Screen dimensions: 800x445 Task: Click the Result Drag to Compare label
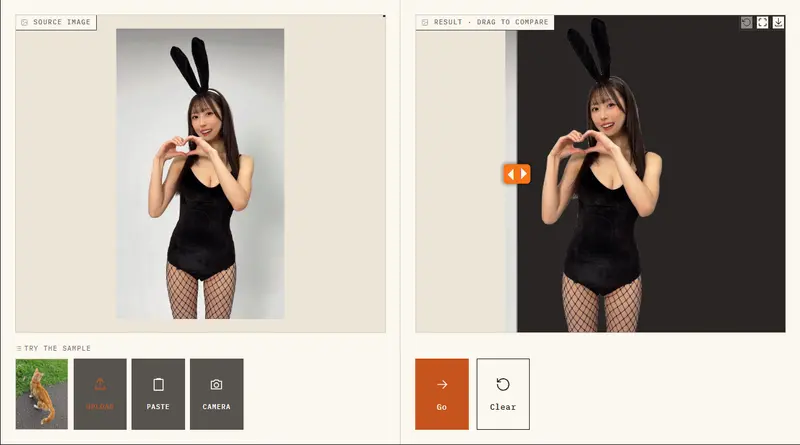(485, 22)
